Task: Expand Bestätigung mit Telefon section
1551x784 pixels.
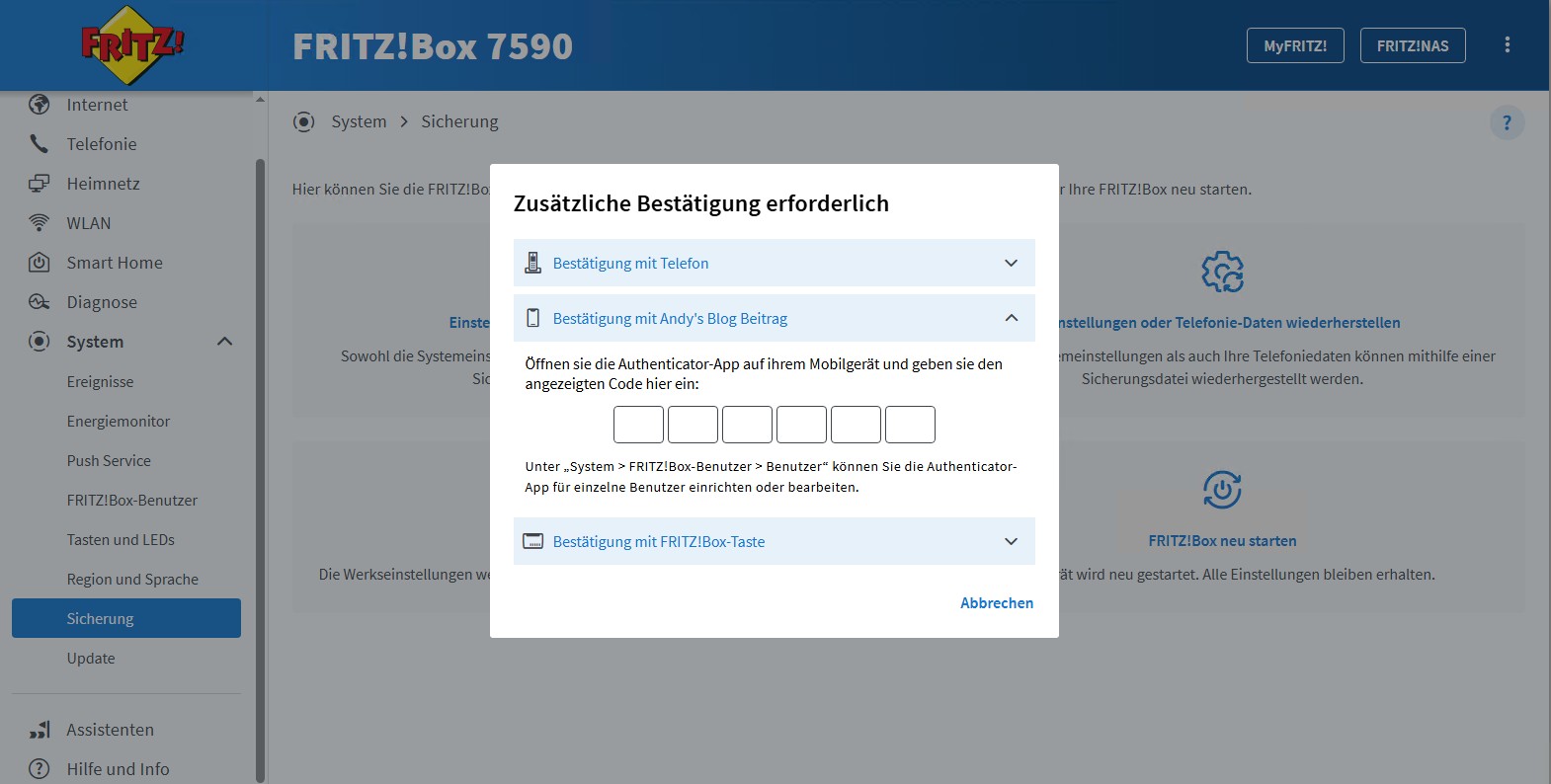Action: pyautogui.click(x=774, y=263)
